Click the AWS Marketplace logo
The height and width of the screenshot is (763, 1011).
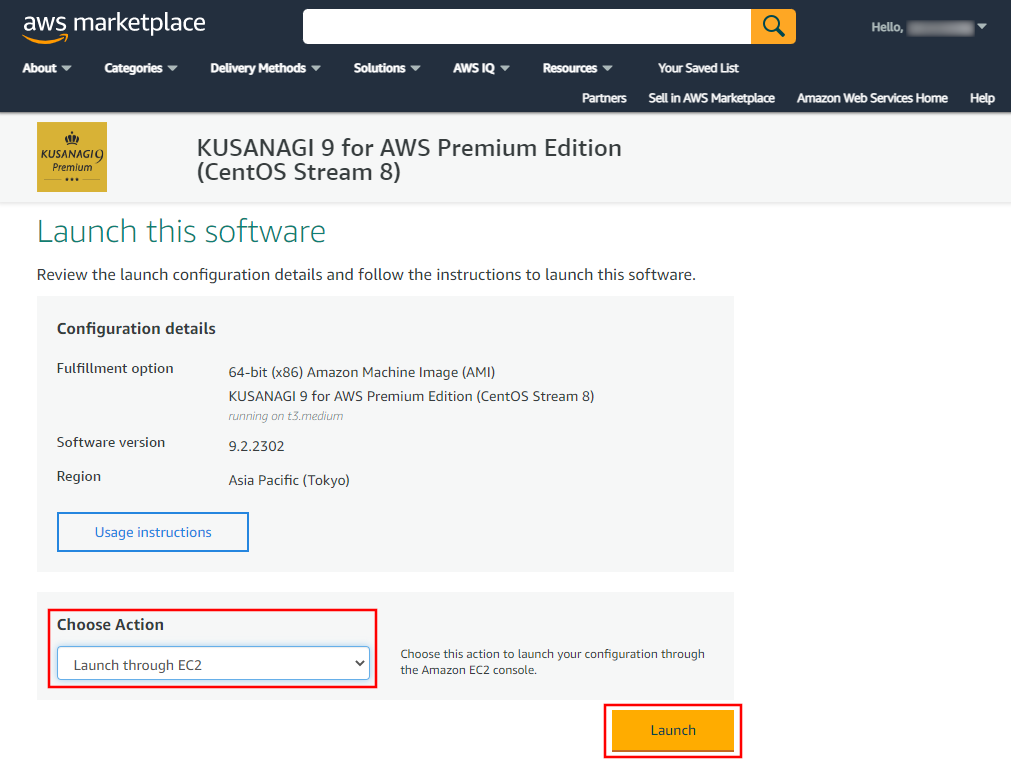coord(114,26)
